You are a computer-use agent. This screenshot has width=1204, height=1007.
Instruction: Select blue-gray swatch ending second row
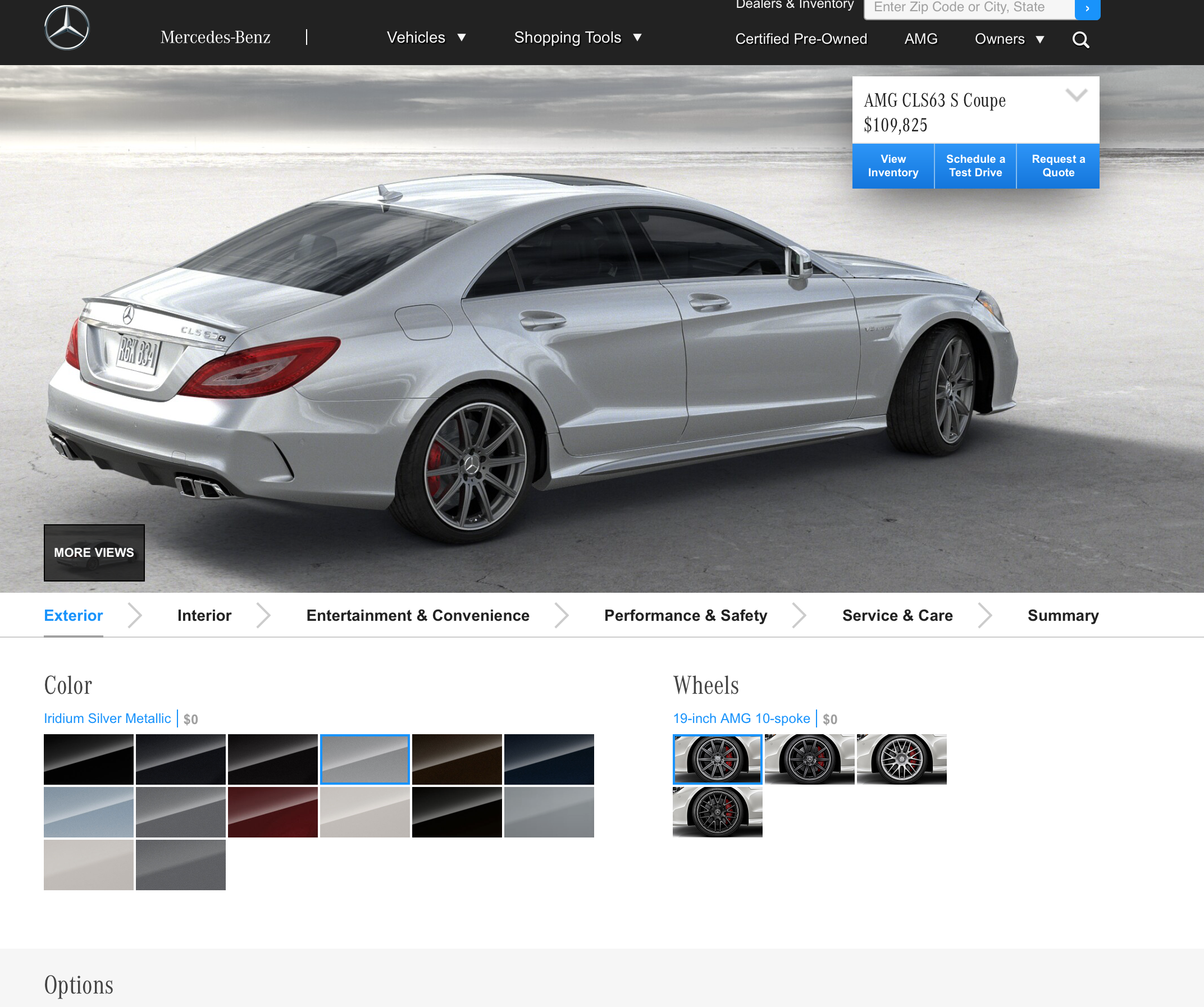point(549,812)
